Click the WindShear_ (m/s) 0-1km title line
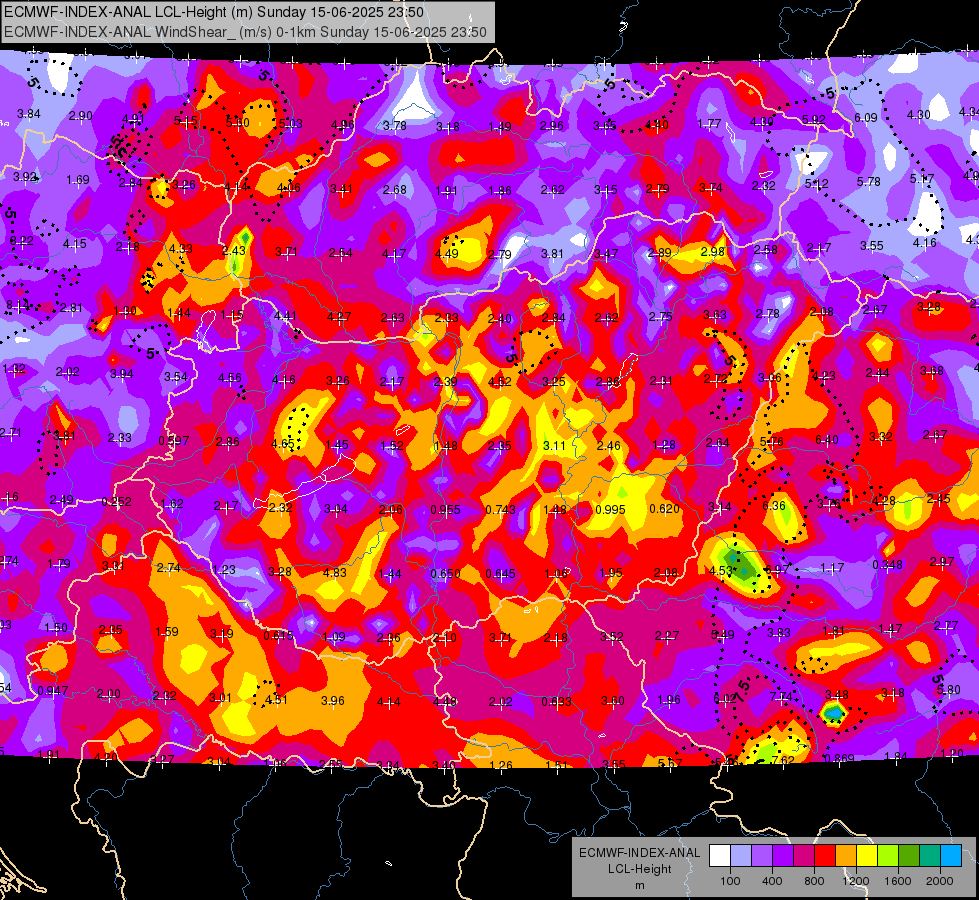The width and height of the screenshot is (979, 900). point(245,32)
